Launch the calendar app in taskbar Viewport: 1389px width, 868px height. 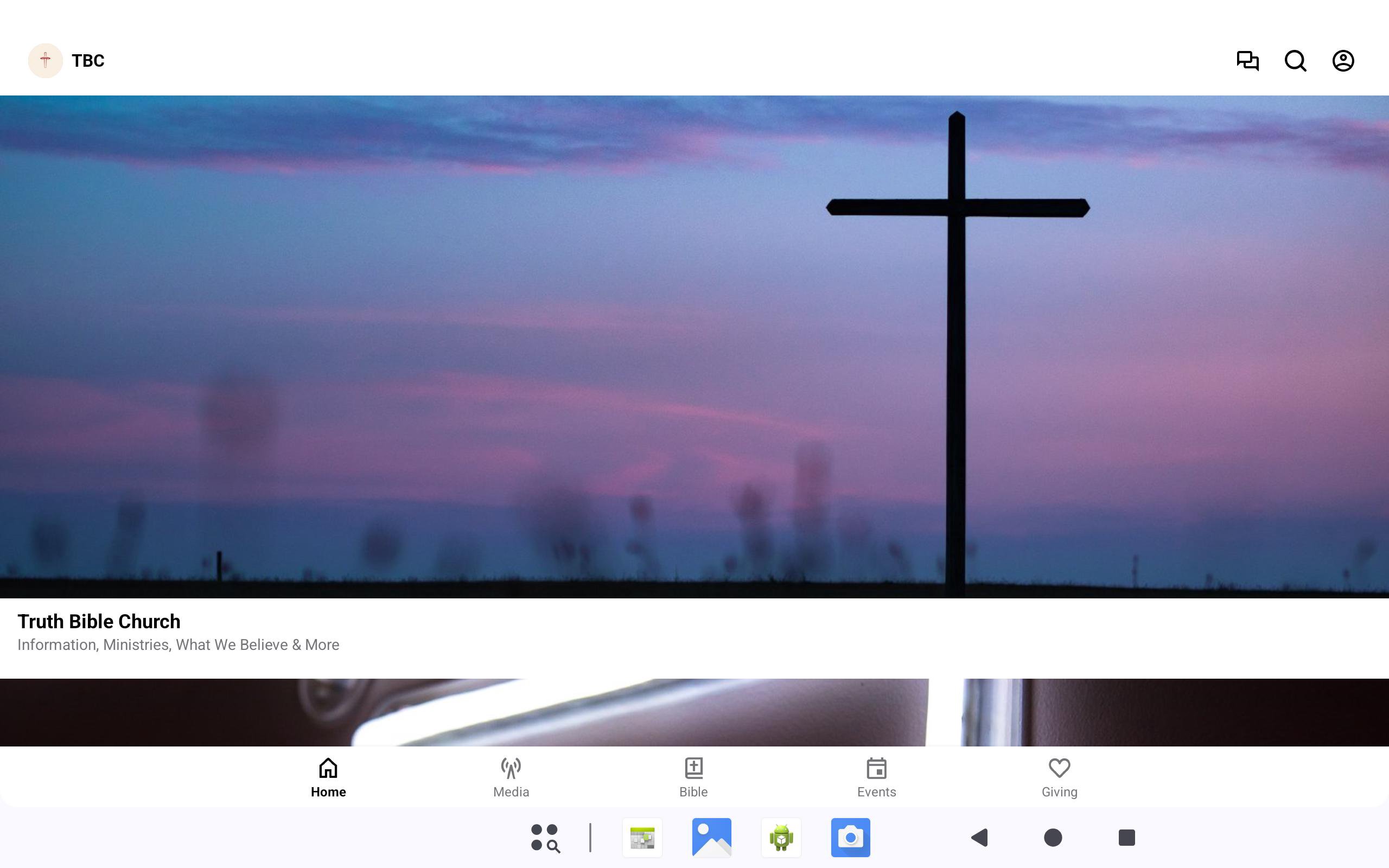(642, 838)
